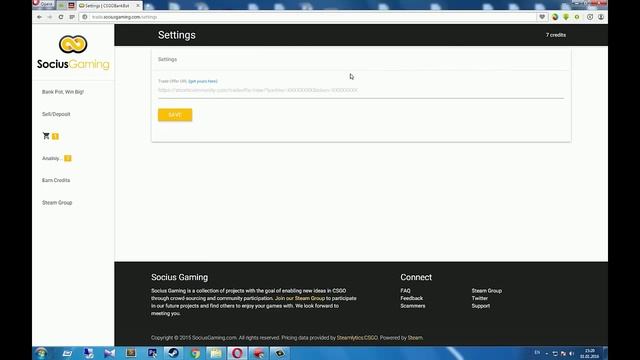The width and height of the screenshot is (640, 360).
Task: Click the round multicolor extension icon
Action: coord(555,17)
